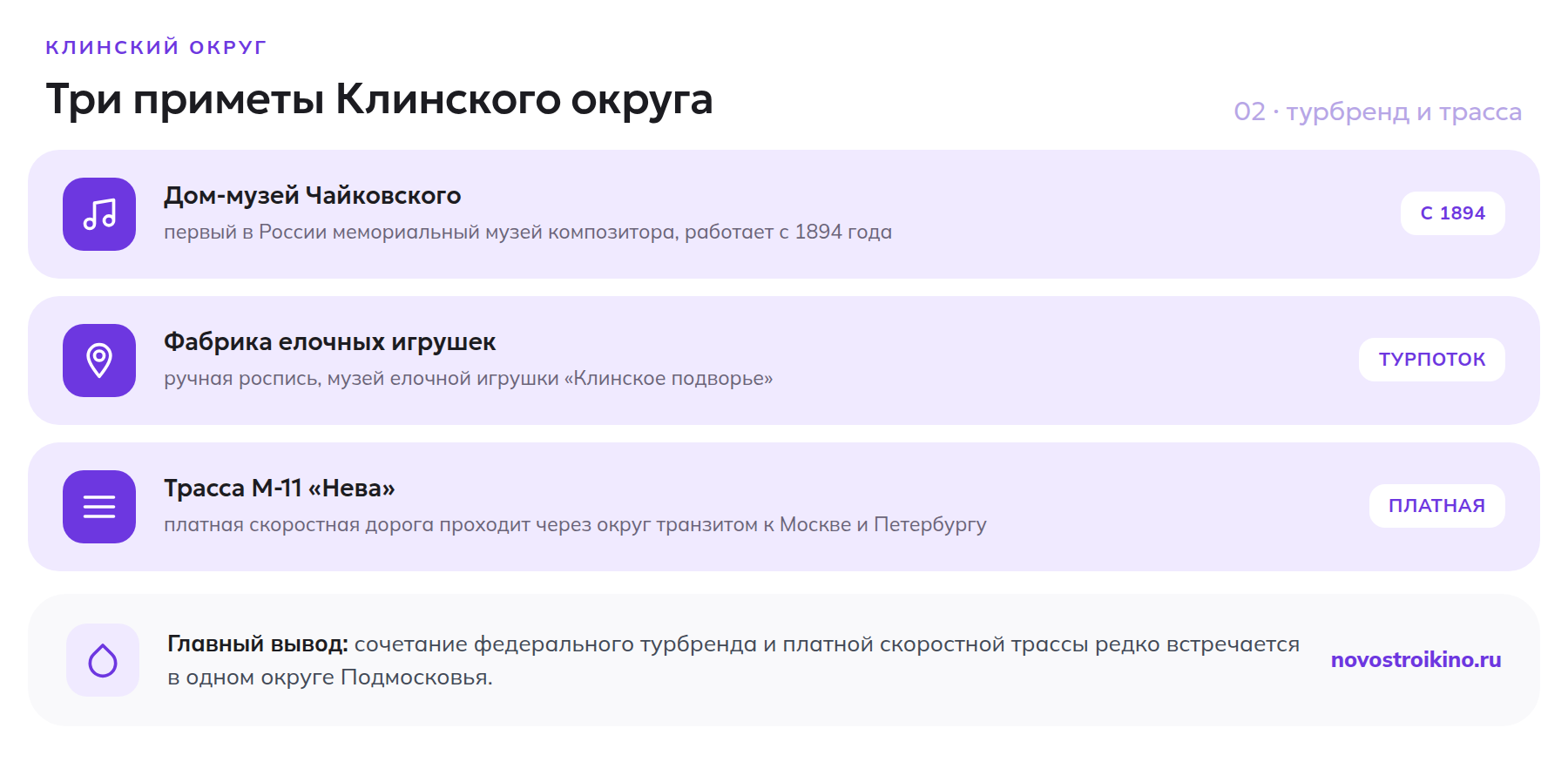
Task: Click the «02 · турбренд и трасса» caption
Action: tap(1378, 112)
